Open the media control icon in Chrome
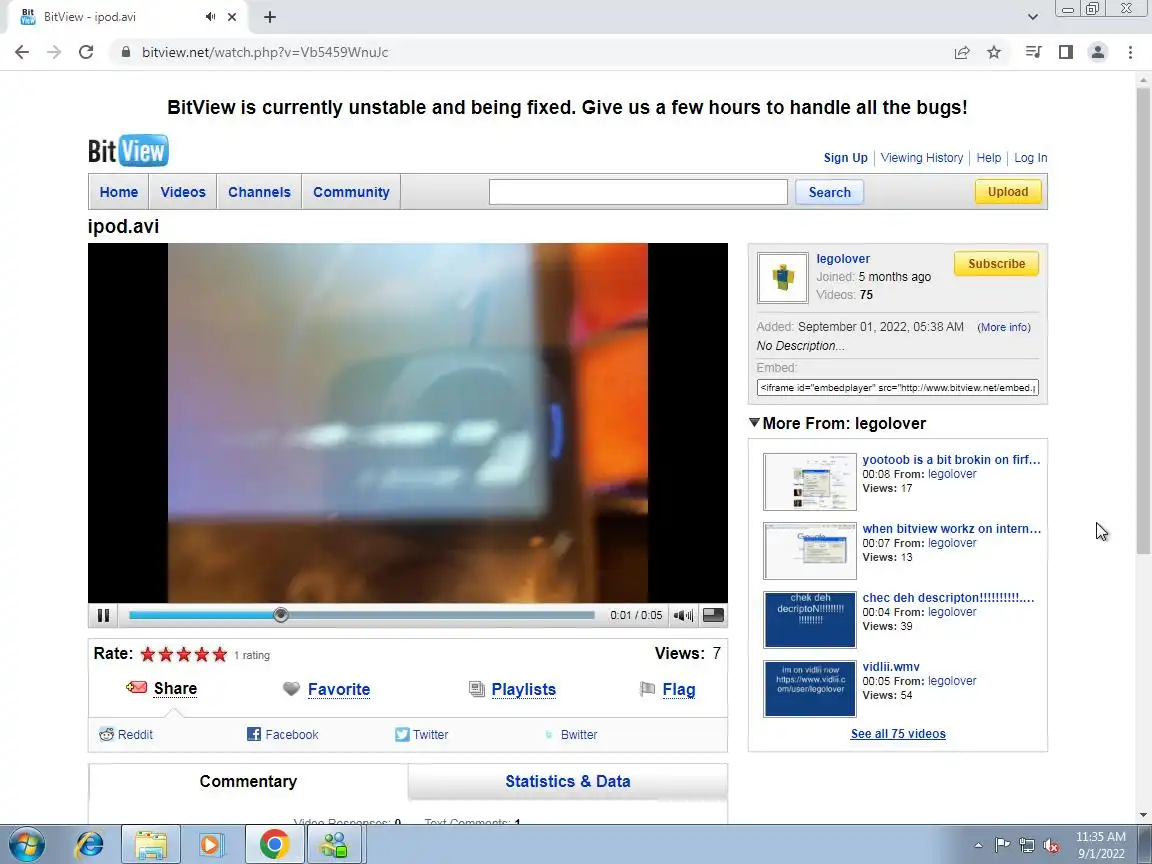 tap(1034, 52)
